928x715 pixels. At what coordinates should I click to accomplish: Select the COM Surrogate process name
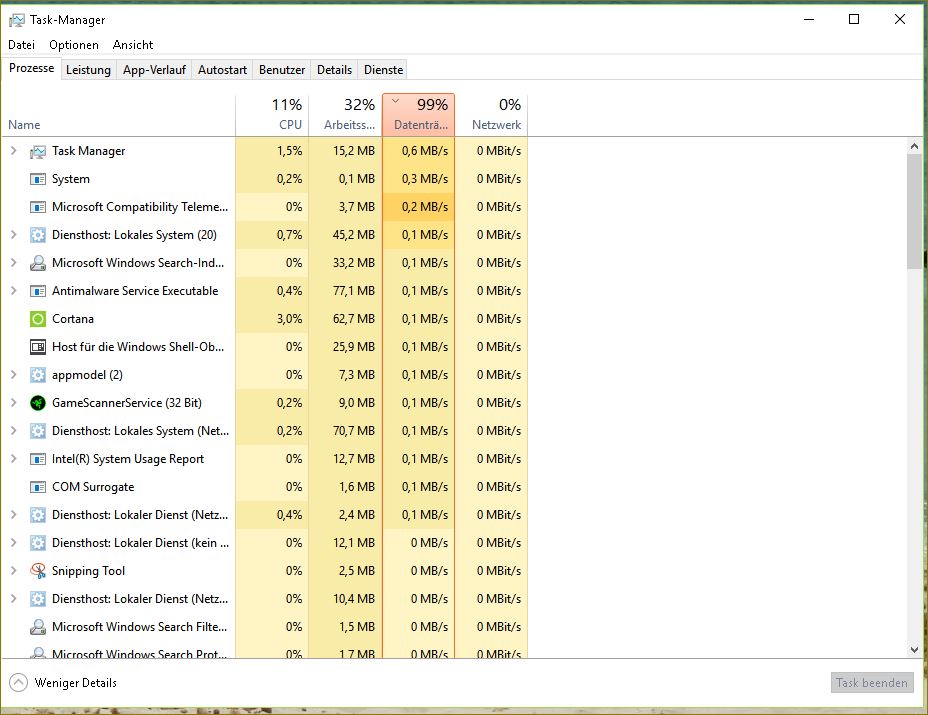93,487
